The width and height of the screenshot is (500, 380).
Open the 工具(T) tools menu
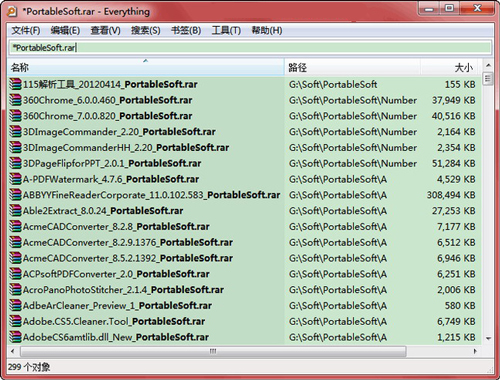pos(226,31)
